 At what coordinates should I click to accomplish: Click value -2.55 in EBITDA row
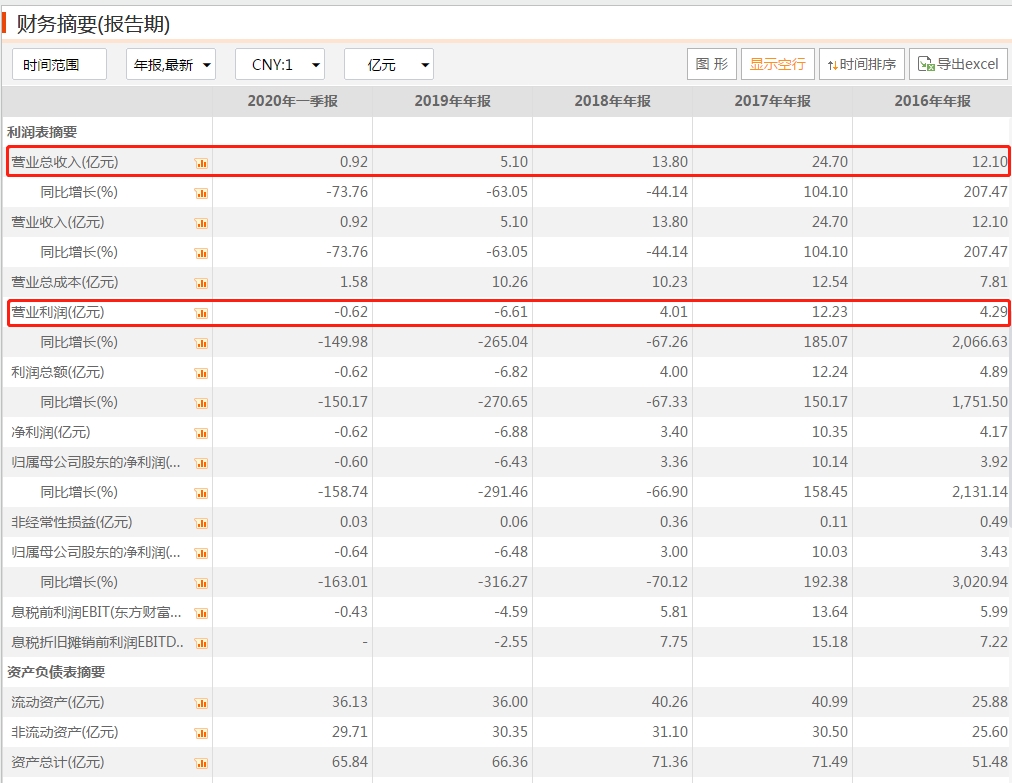click(x=511, y=642)
